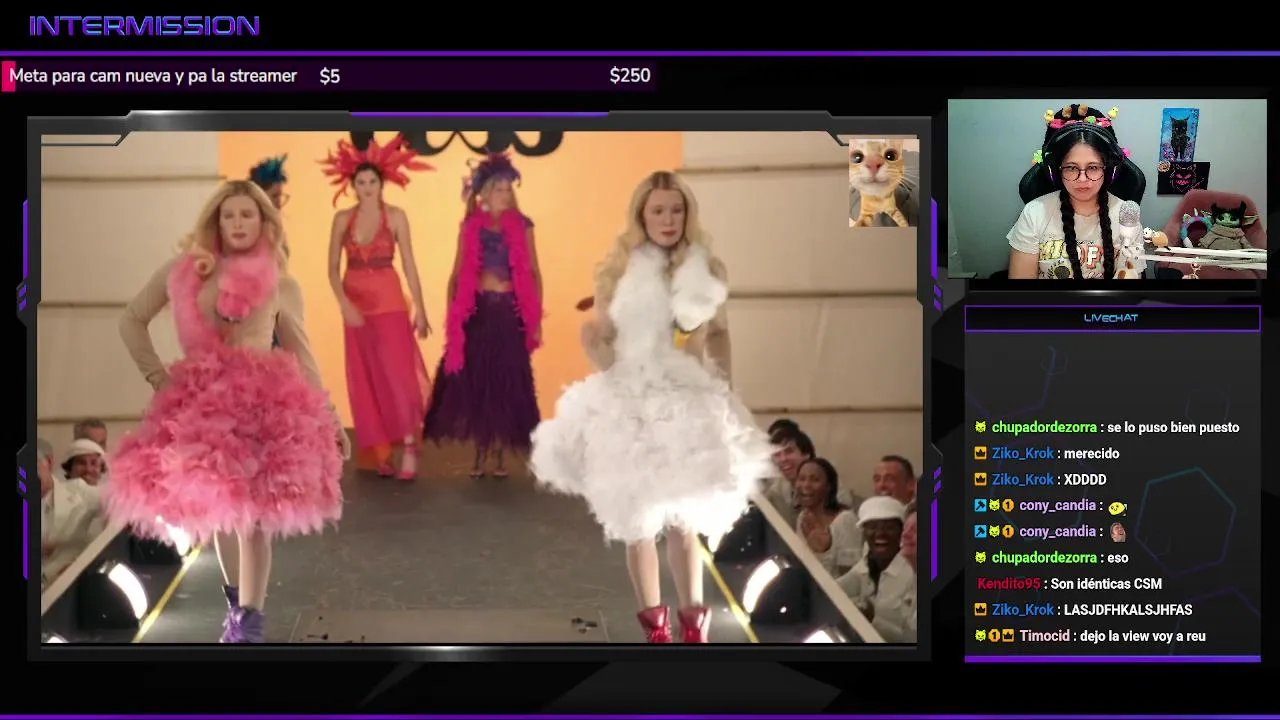
Task: Click message text "merecido"
Action: coord(1092,454)
